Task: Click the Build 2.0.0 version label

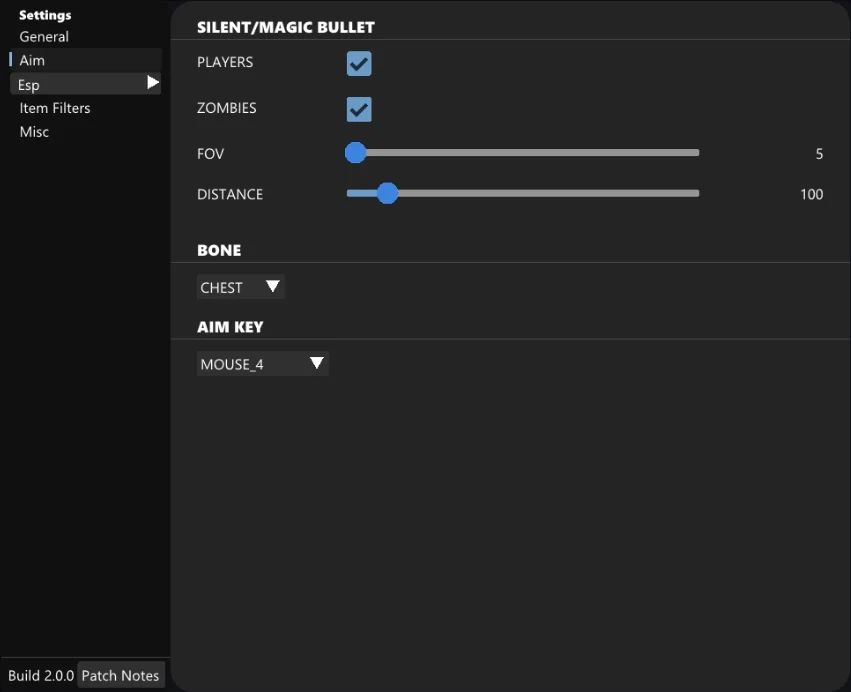Action: (x=41, y=676)
